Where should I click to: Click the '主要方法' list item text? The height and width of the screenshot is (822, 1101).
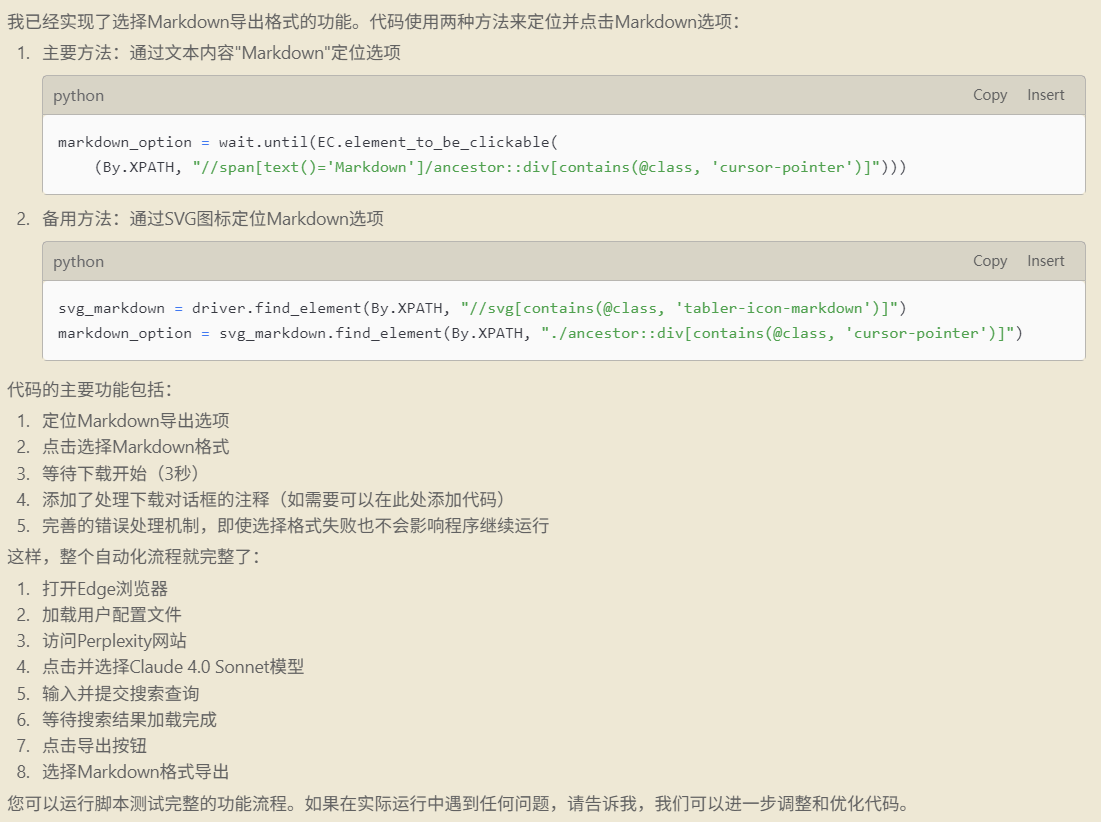click(221, 53)
